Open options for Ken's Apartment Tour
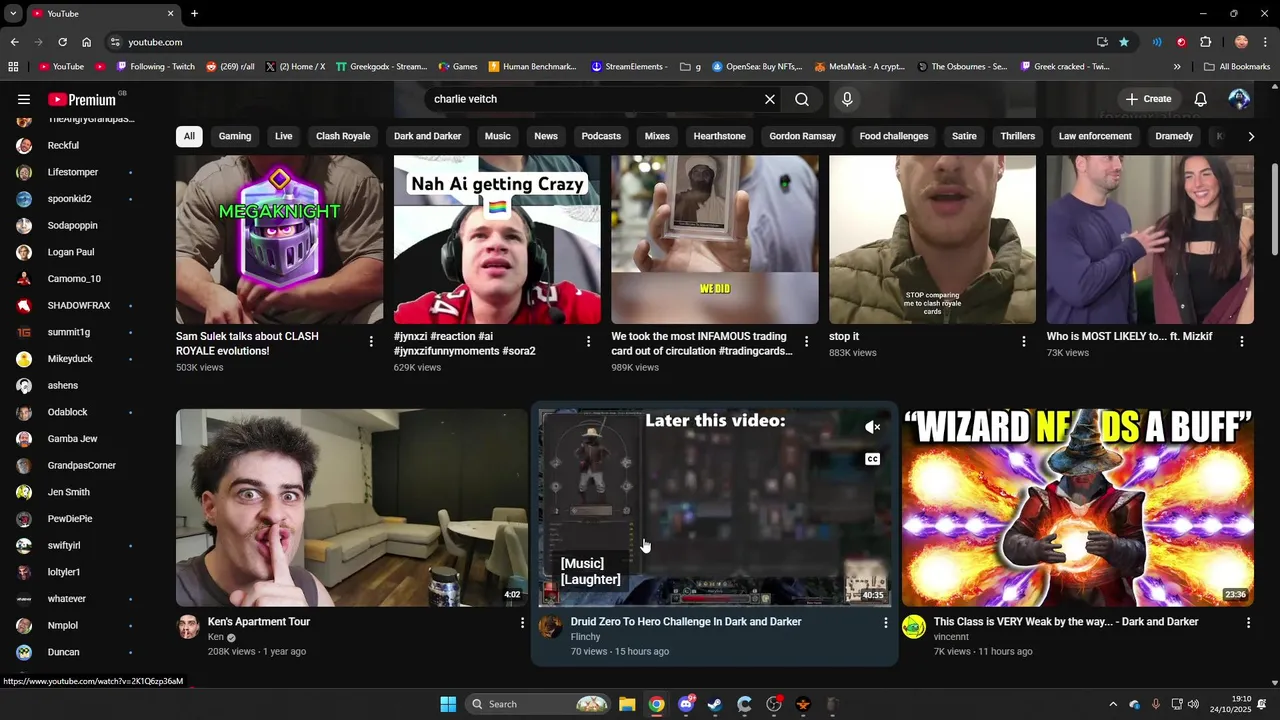This screenshot has height=720, width=1280. [x=522, y=622]
